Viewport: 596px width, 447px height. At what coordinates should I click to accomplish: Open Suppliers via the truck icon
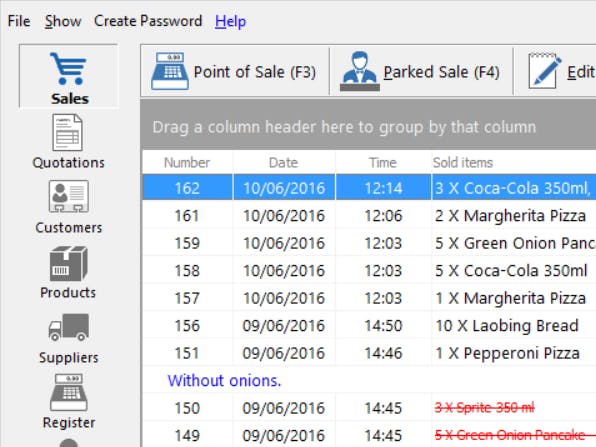pos(69,327)
